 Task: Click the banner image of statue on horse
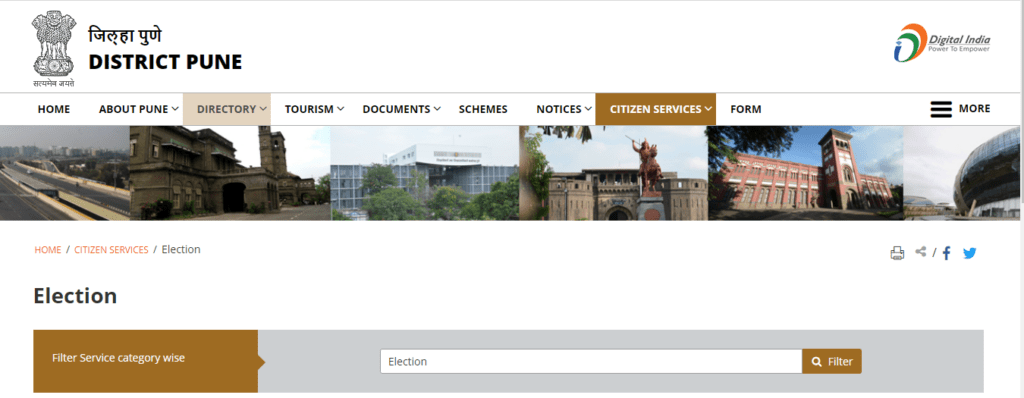coord(613,173)
